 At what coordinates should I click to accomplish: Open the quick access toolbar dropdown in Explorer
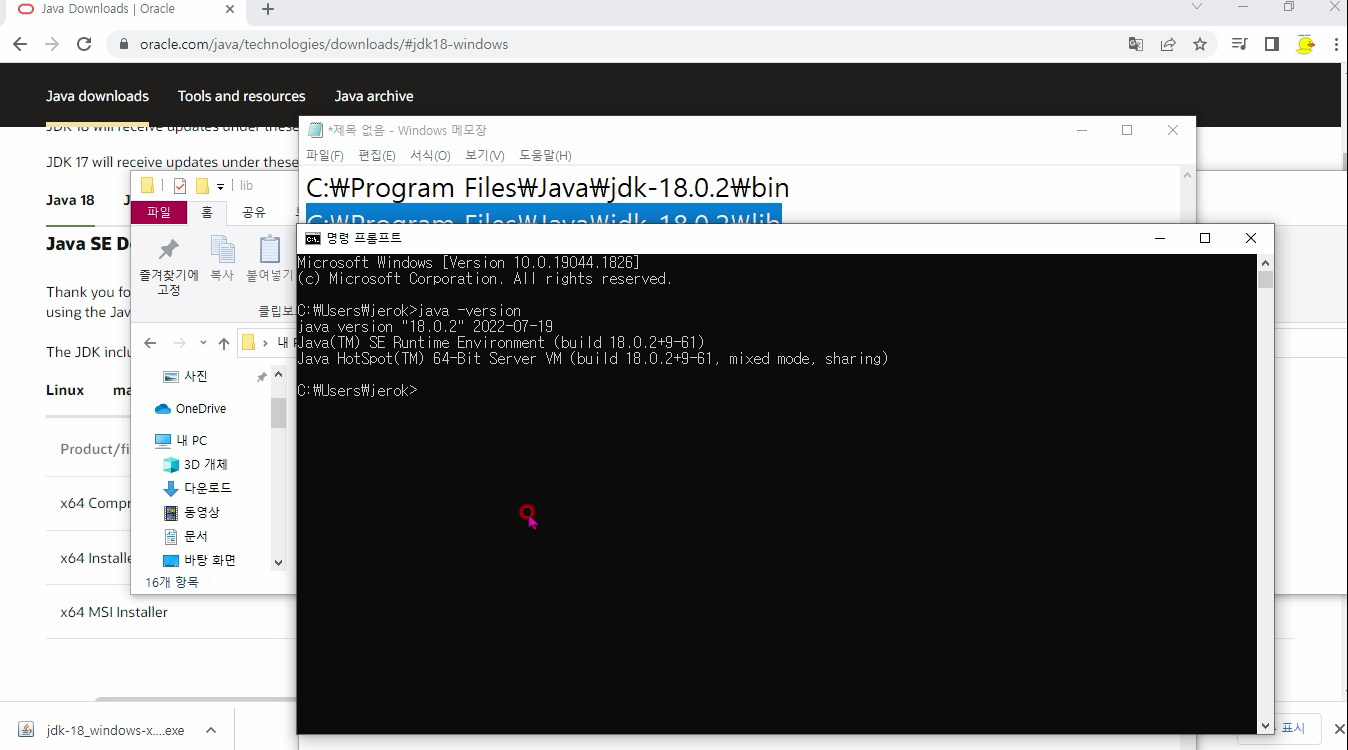click(x=221, y=186)
